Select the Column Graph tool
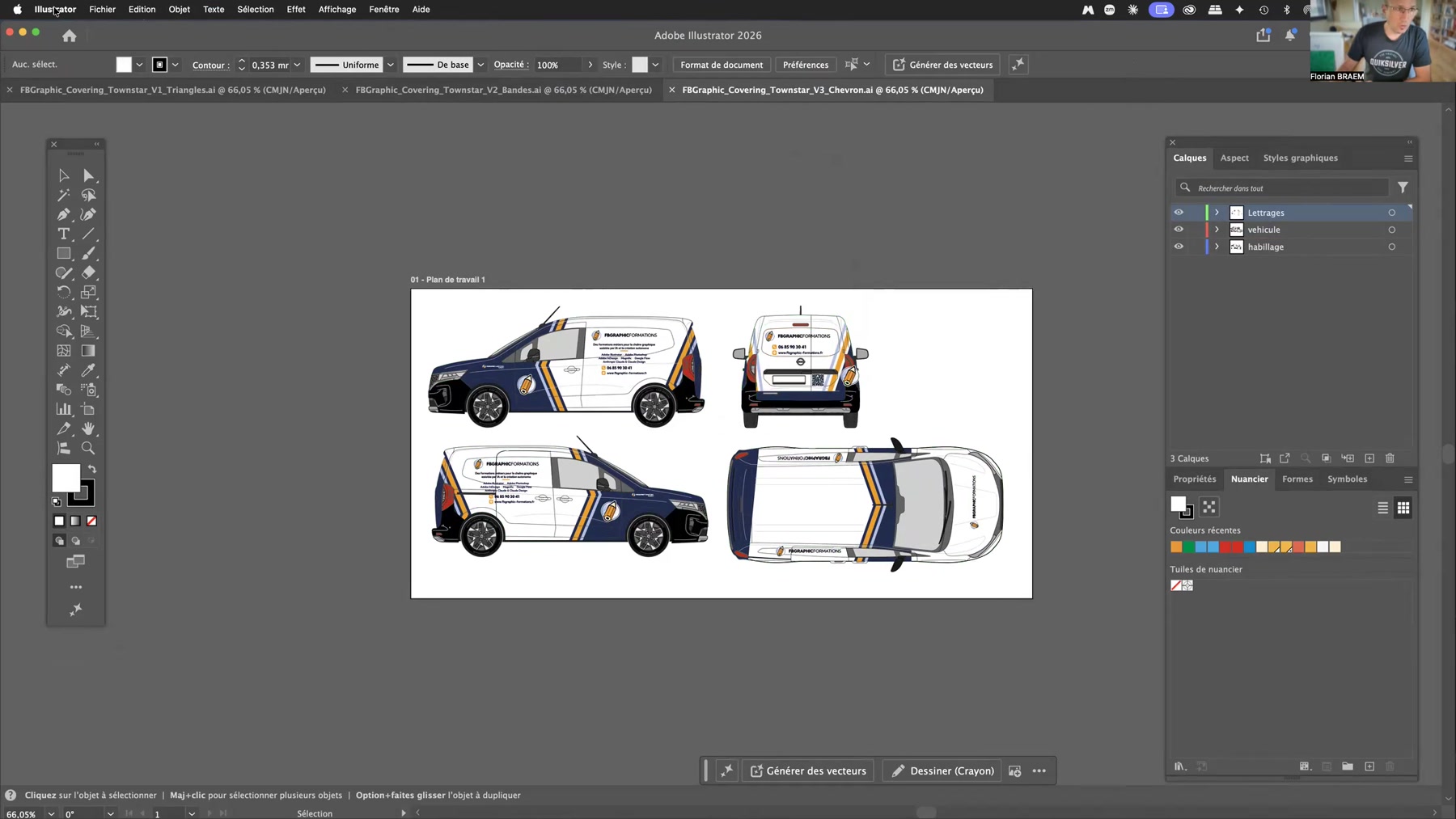The image size is (1456, 819). pyautogui.click(x=63, y=409)
